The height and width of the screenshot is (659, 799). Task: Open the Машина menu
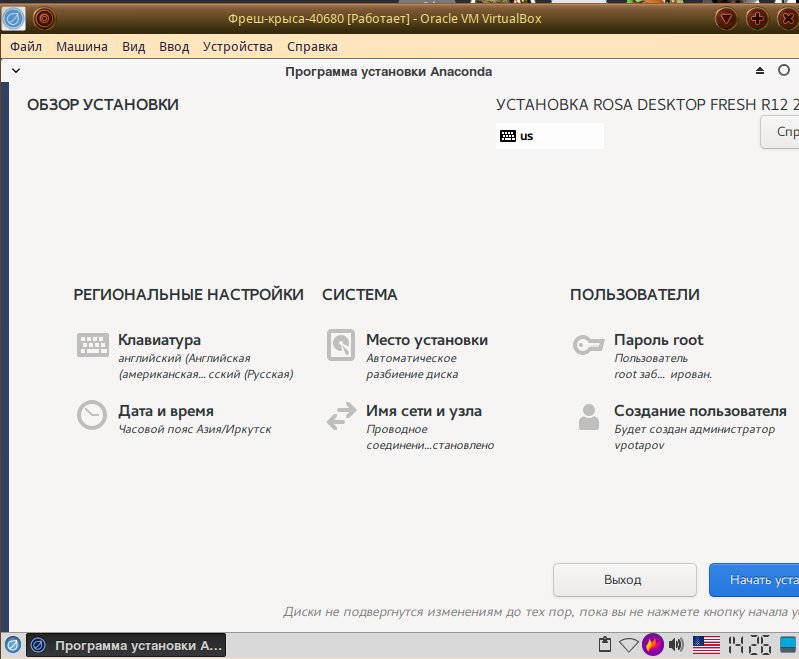(82, 47)
